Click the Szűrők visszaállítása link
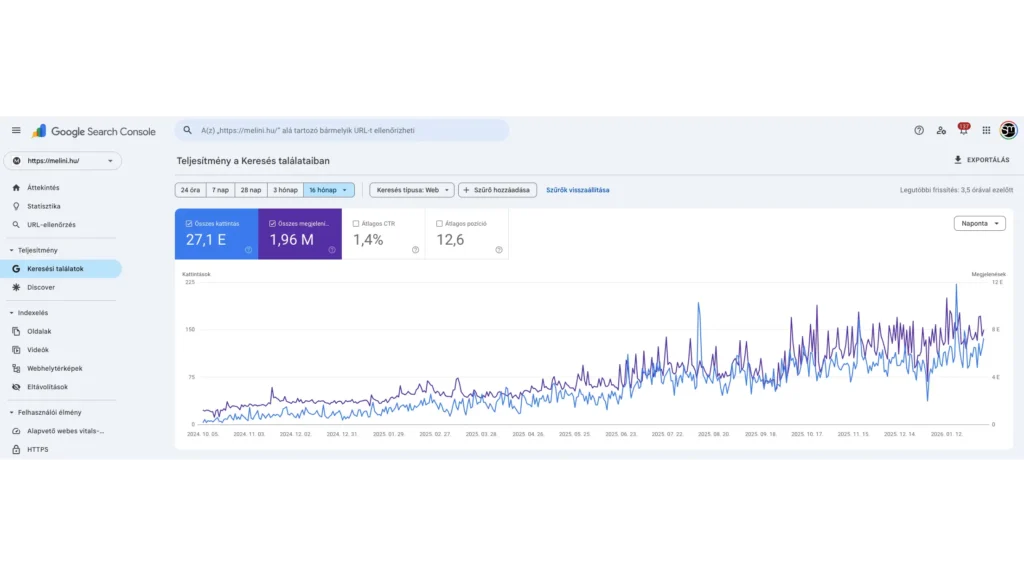The height and width of the screenshot is (576, 1024). (577, 190)
